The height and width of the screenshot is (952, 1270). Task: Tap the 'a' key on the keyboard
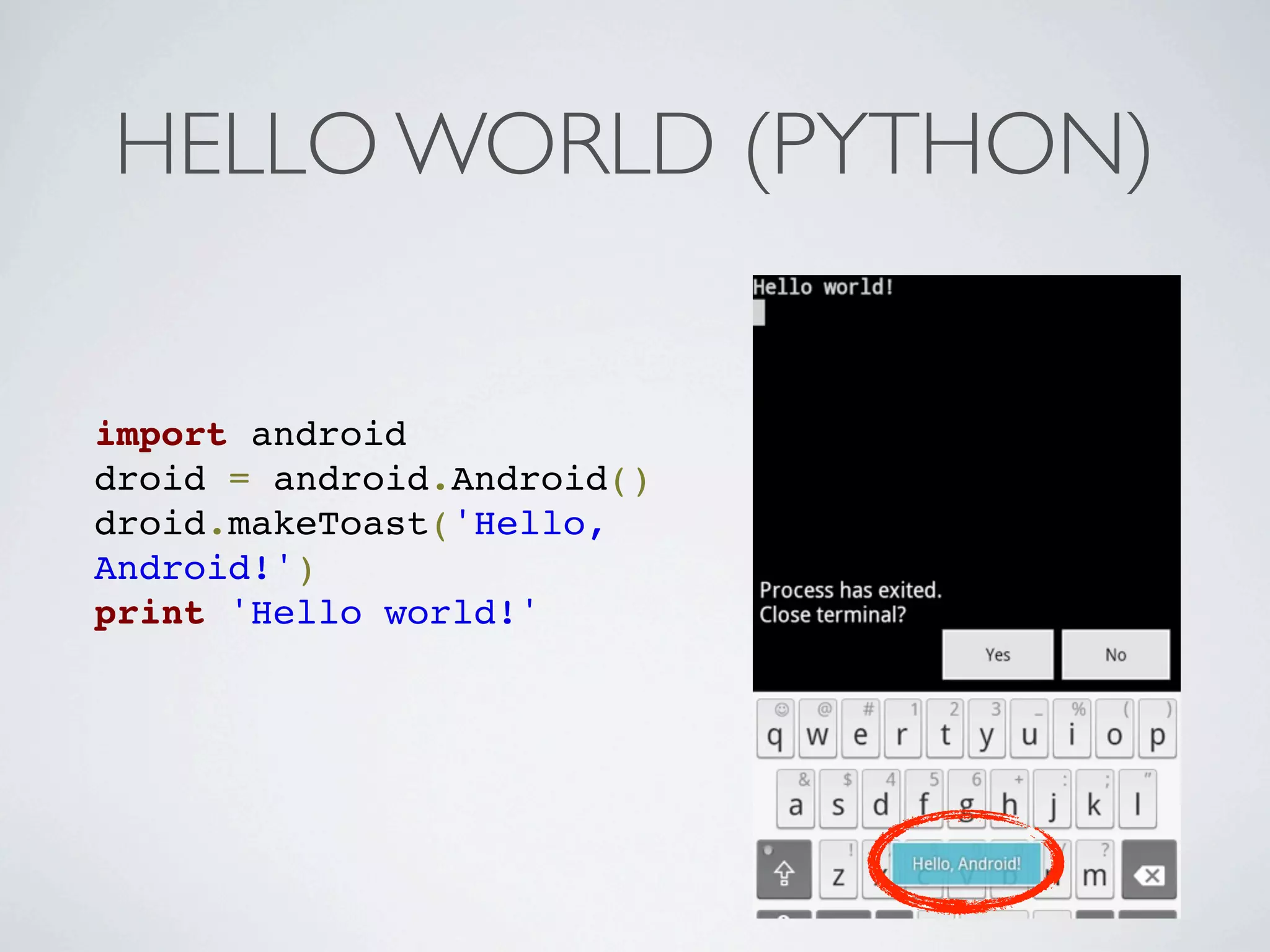coord(796,799)
